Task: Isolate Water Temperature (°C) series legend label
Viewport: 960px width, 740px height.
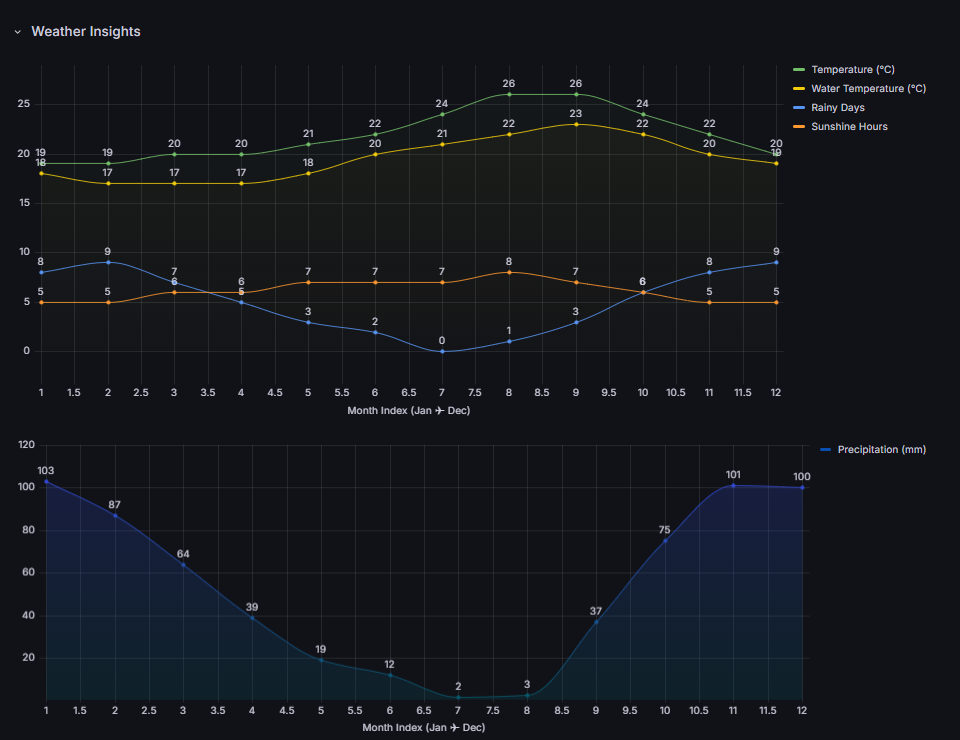Action: pos(868,89)
